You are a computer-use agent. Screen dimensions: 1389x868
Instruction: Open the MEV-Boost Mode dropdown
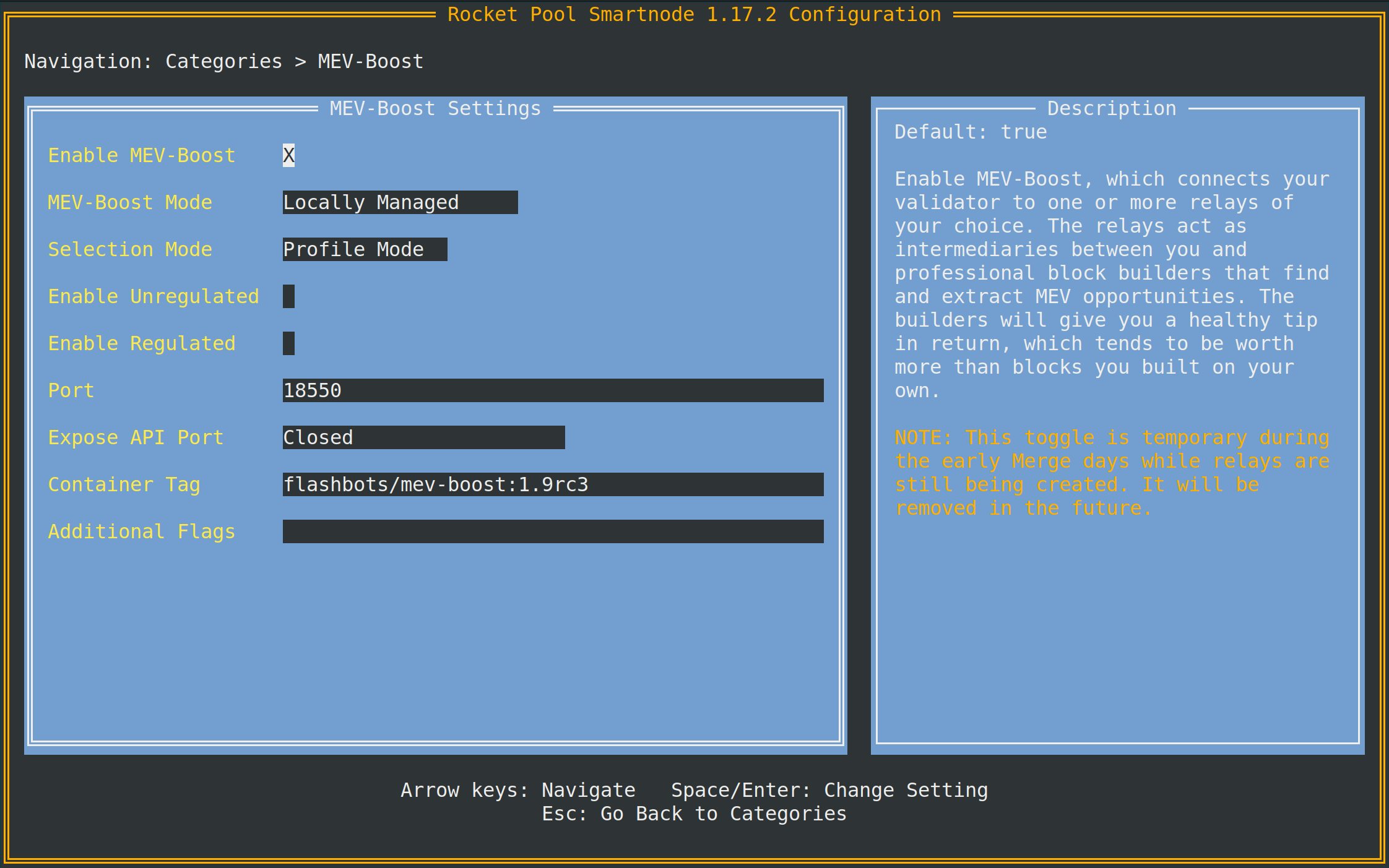click(x=400, y=202)
